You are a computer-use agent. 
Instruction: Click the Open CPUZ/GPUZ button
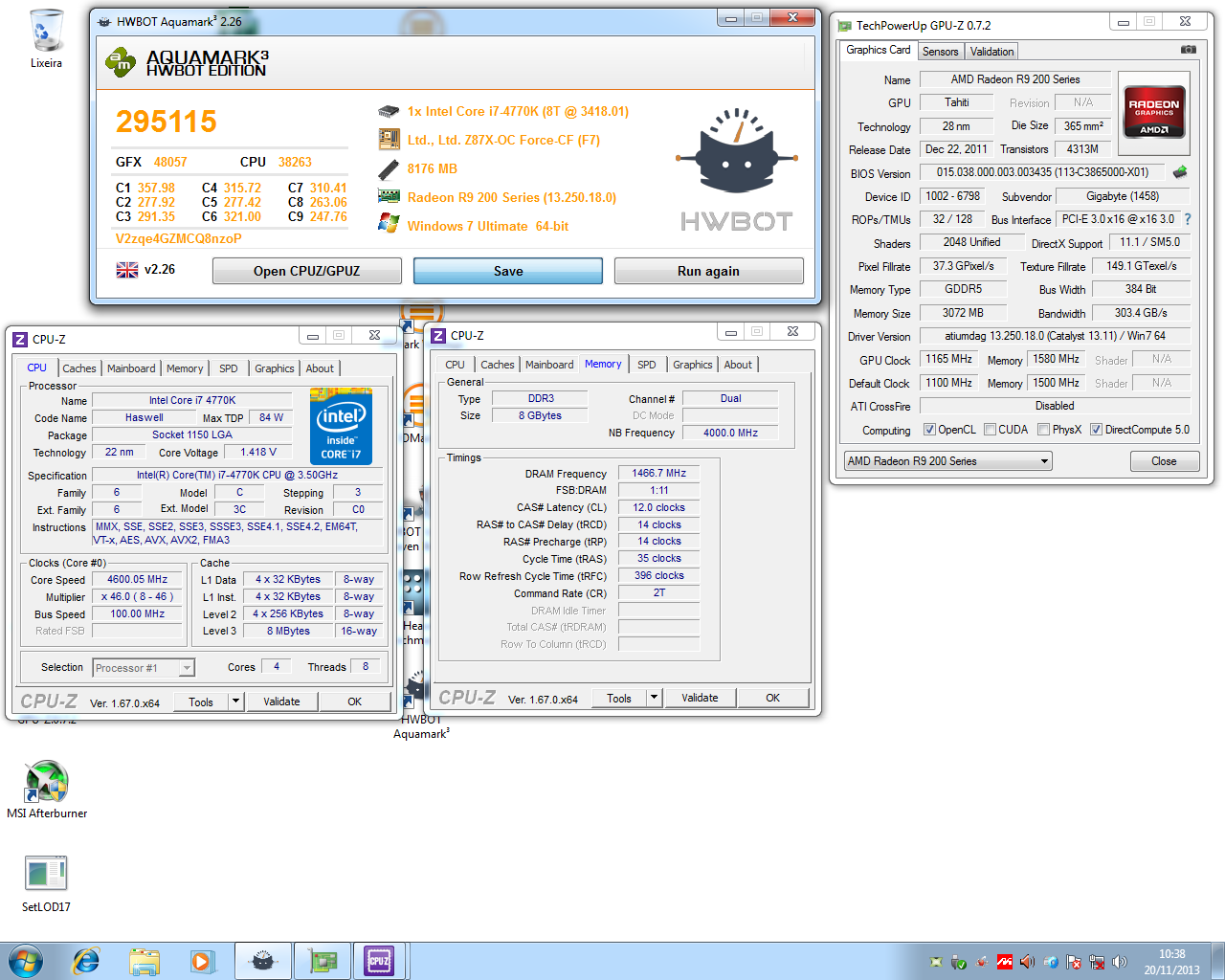point(307,271)
